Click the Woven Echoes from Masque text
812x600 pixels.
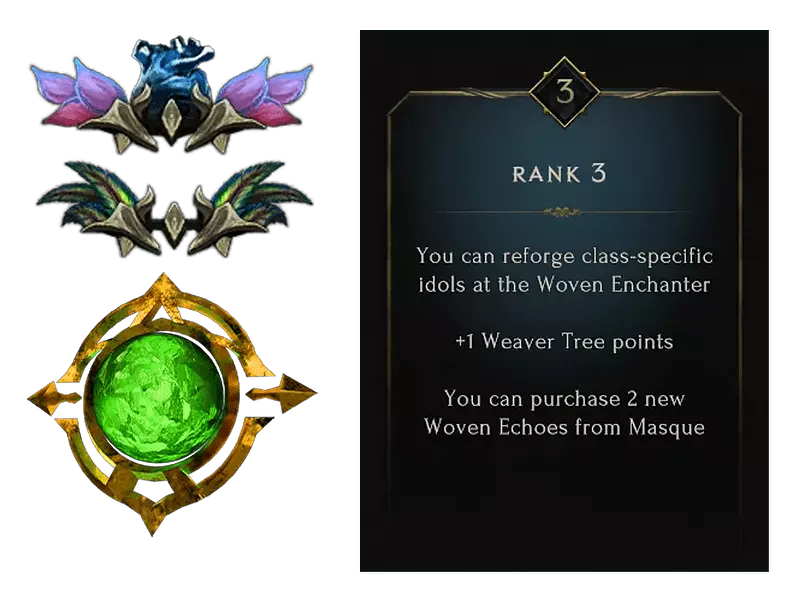tap(564, 427)
